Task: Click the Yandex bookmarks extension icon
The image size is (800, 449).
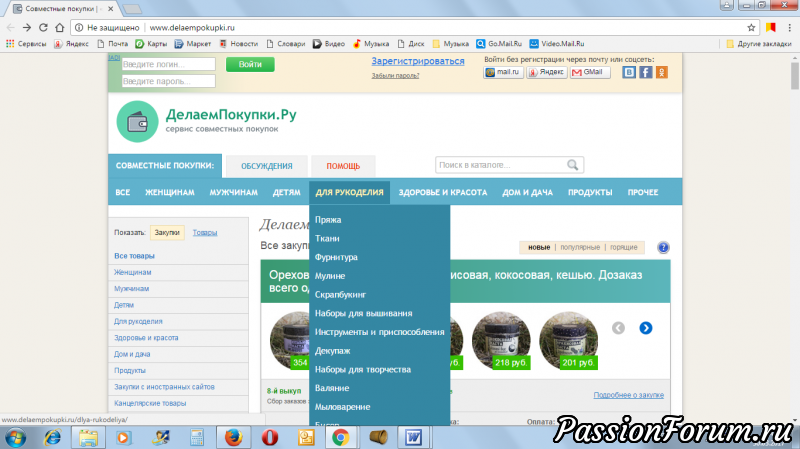Action: (771, 28)
